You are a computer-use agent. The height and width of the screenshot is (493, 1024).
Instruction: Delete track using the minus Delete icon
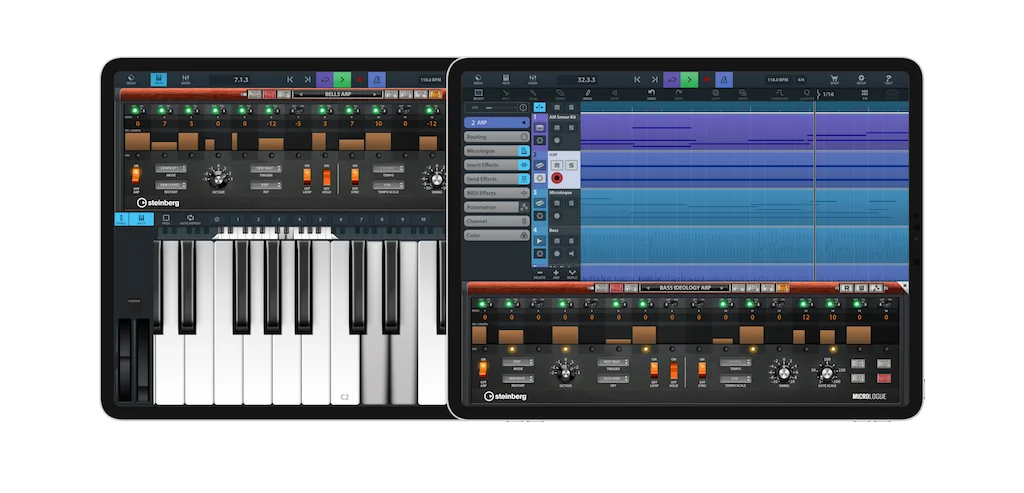(539, 274)
